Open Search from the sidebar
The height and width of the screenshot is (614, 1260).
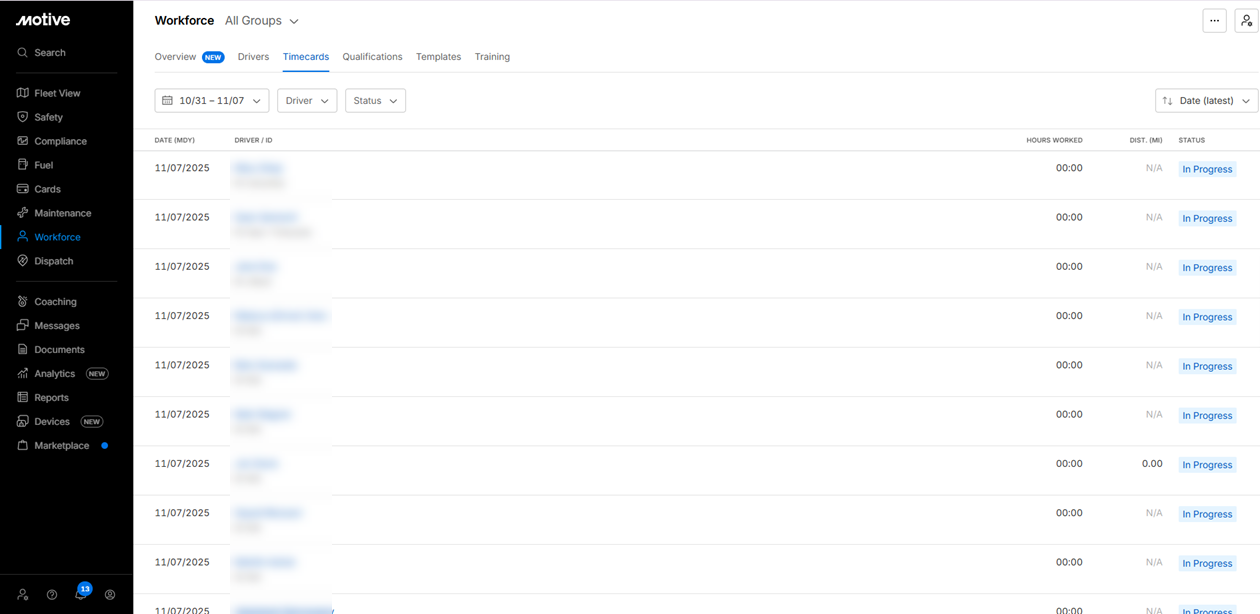pyautogui.click(x=40, y=53)
